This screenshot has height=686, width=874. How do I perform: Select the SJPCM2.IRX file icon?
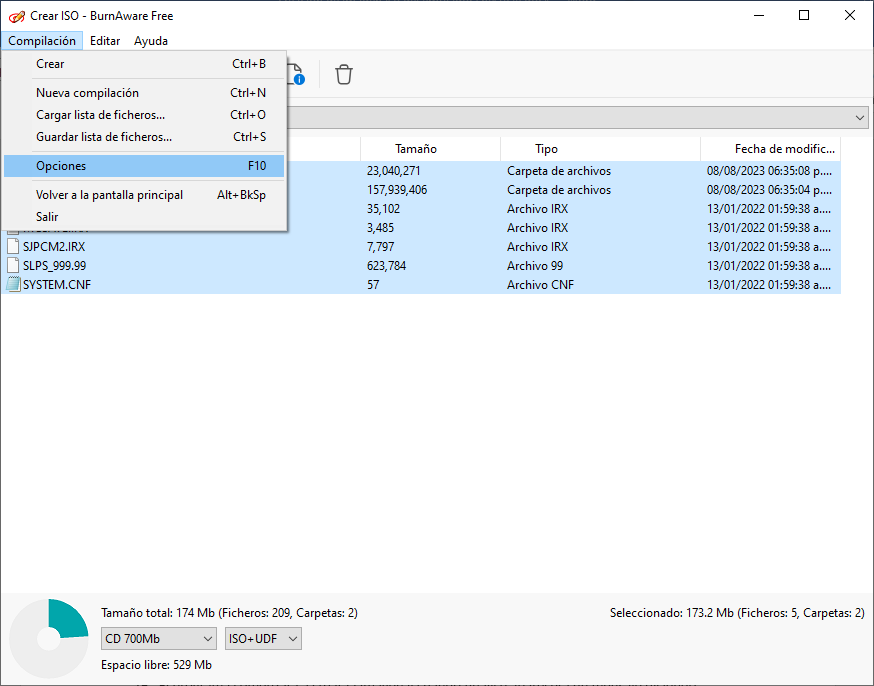[13, 246]
